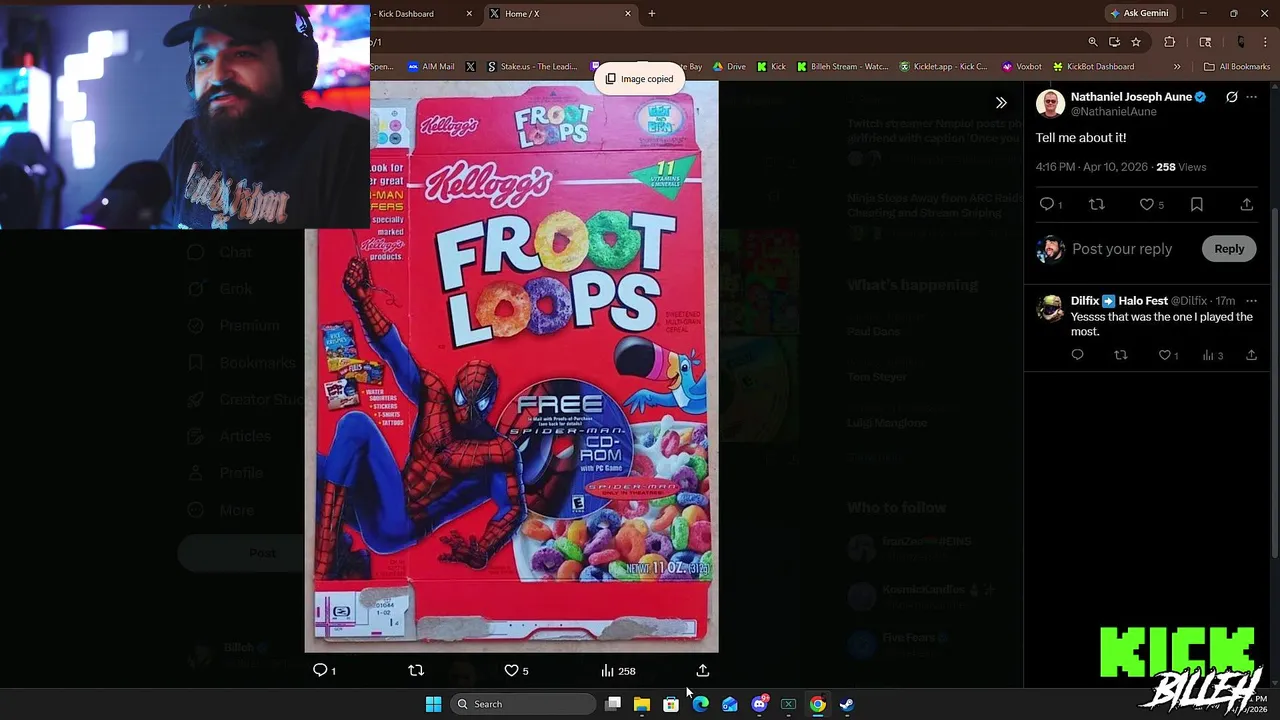Switch to the Kick Dashboard tab
The image size is (1280, 720).
(x=420, y=14)
